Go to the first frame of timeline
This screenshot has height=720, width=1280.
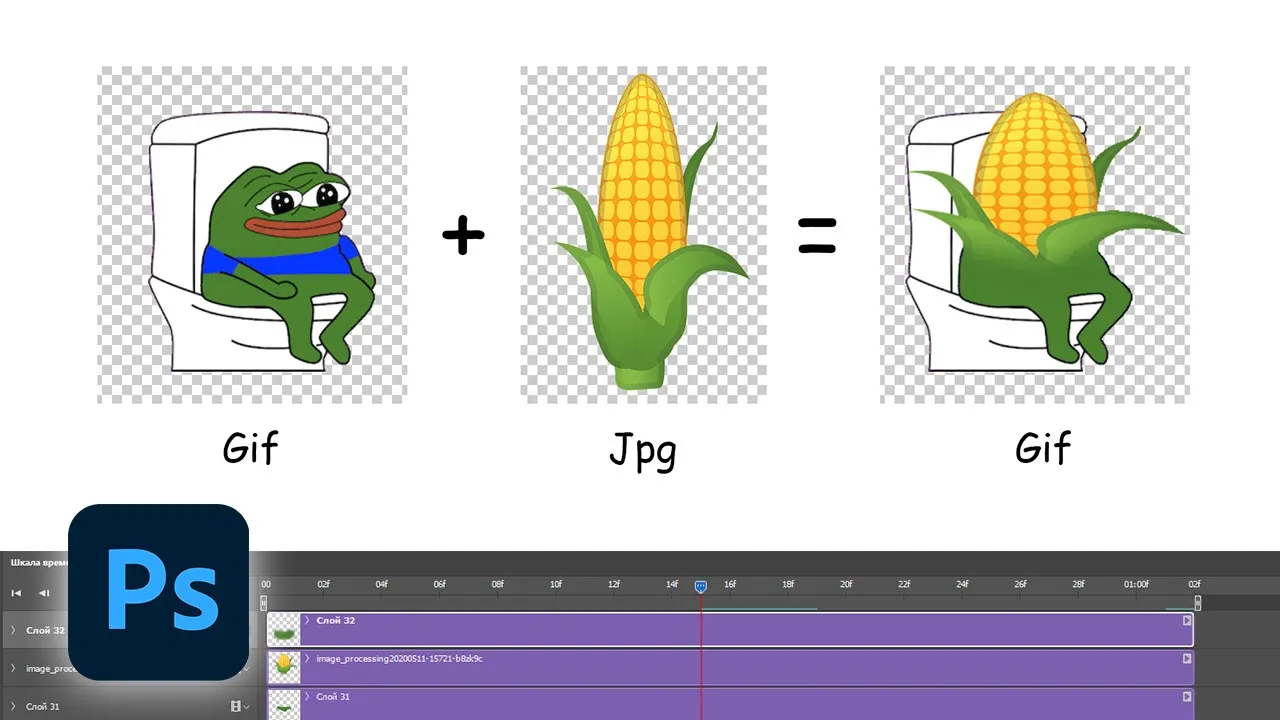click(x=16, y=593)
